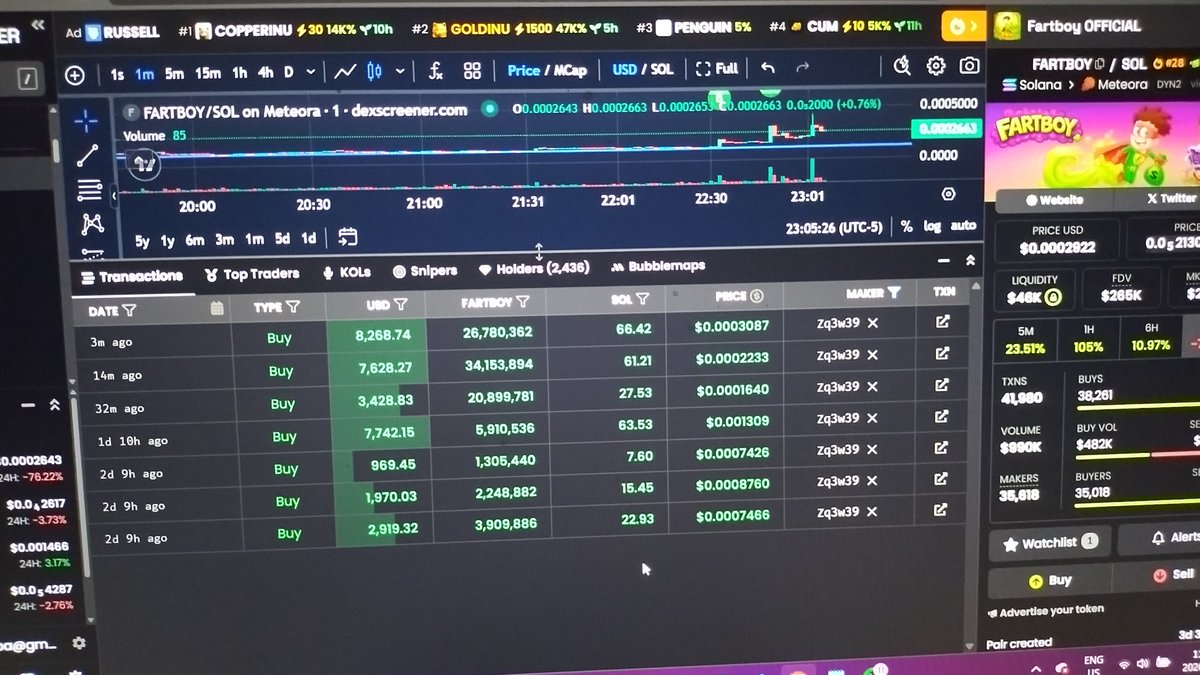Screen dimensions: 1200x675
Task: Open the candlestick chart type icon
Action: pos(375,71)
